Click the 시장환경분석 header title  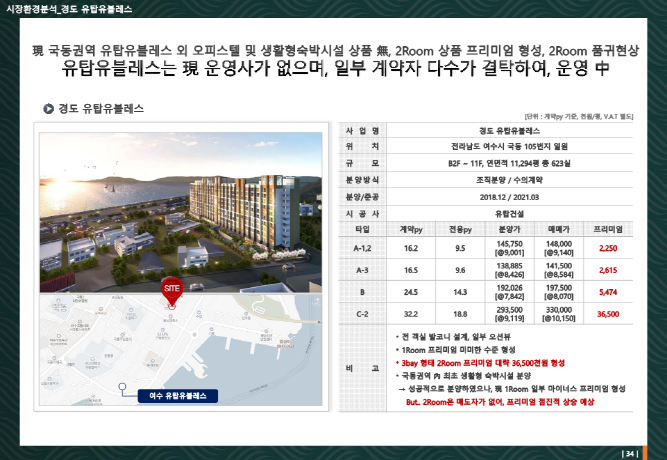[62, 8]
